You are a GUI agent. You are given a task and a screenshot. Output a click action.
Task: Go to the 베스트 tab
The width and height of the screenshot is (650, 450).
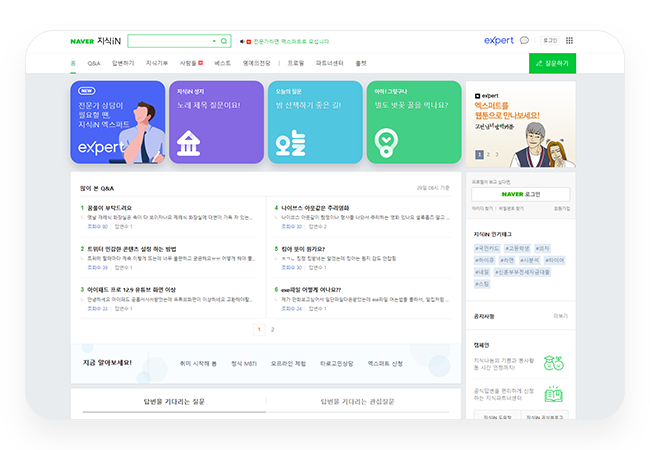tap(222, 63)
